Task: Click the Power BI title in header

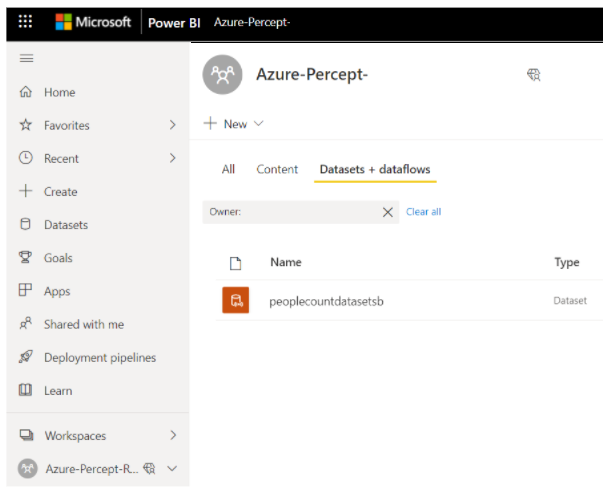Action: (174, 23)
